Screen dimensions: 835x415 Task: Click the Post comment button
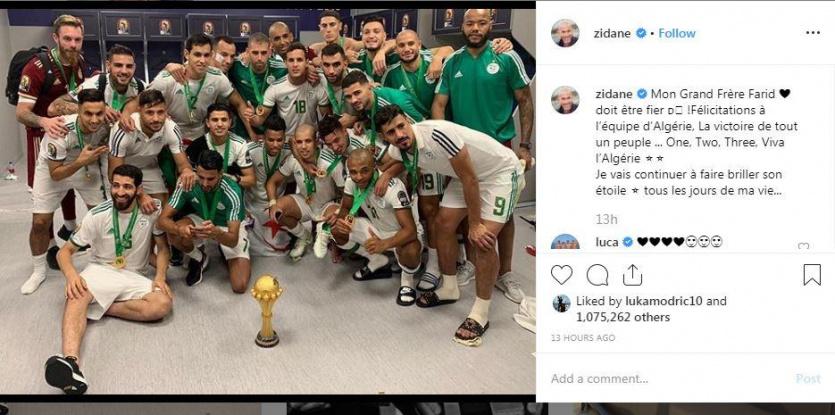click(x=808, y=379)
